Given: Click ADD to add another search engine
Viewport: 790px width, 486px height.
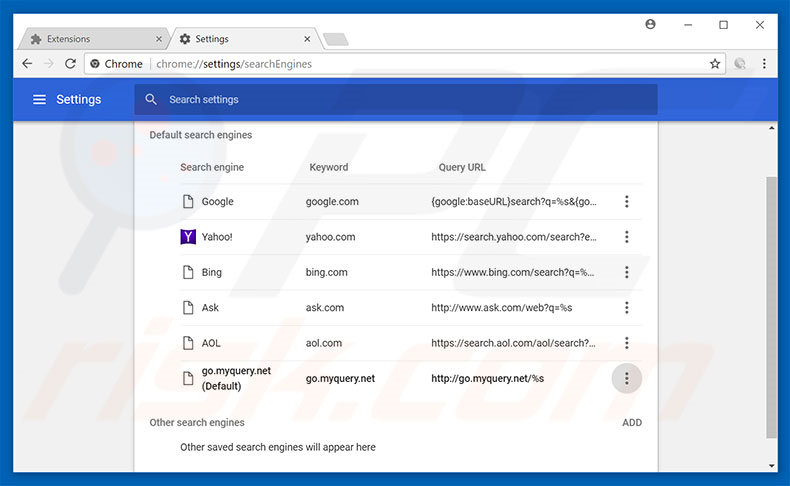Looking at the screenshot, I should (x=632, y=423).
